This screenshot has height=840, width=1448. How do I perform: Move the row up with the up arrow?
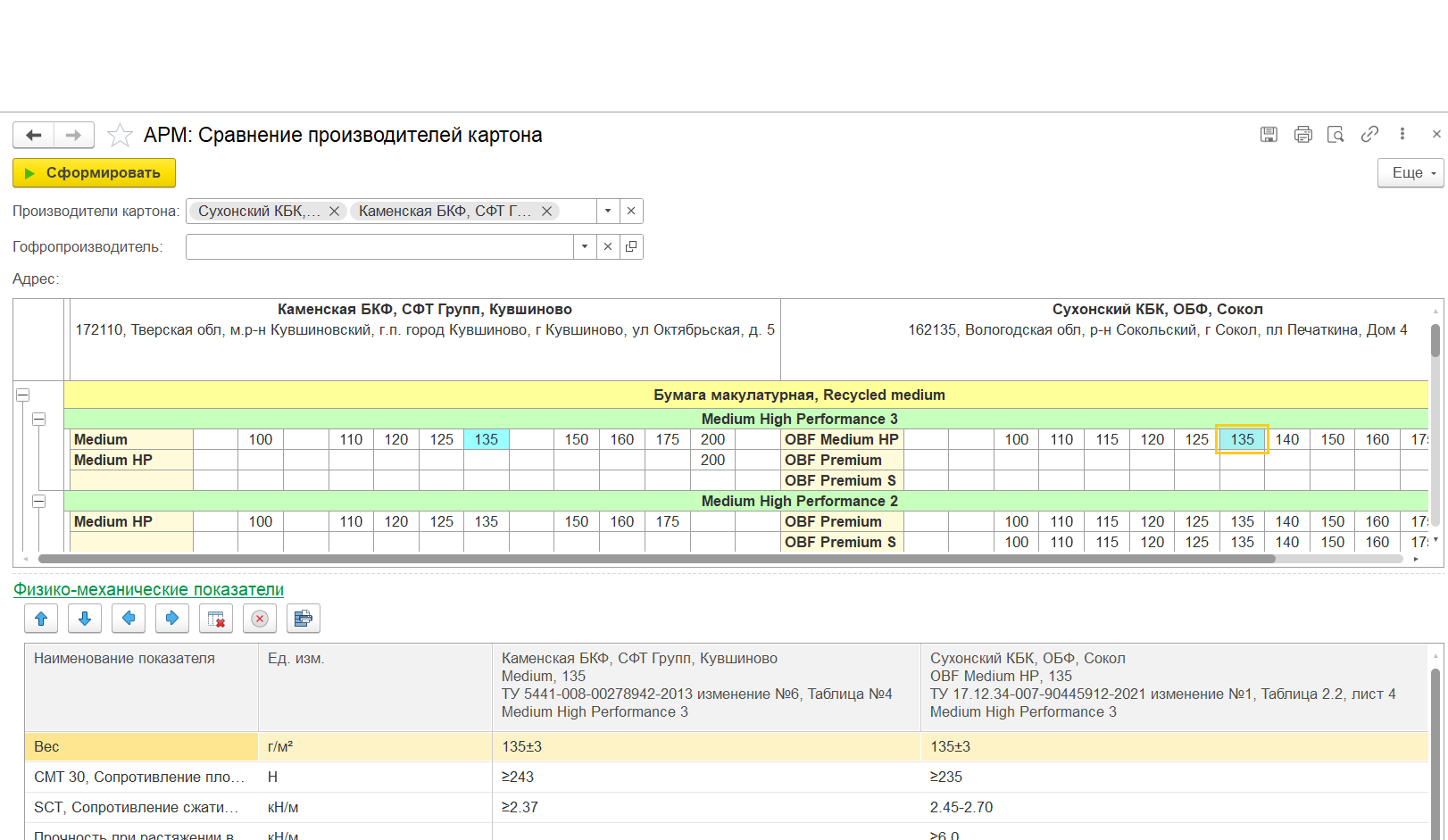41,619
